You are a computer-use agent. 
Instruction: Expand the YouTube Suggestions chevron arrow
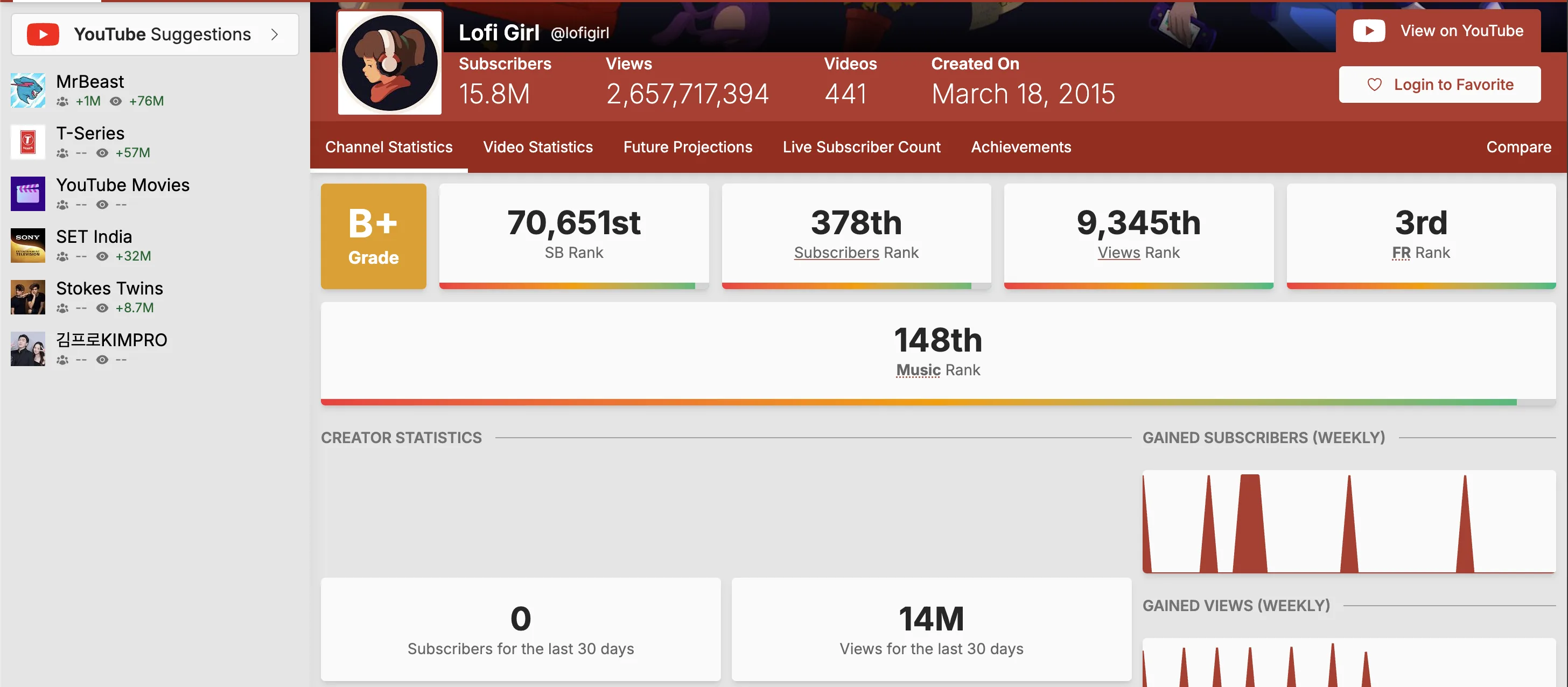click(x=275, y=34)
